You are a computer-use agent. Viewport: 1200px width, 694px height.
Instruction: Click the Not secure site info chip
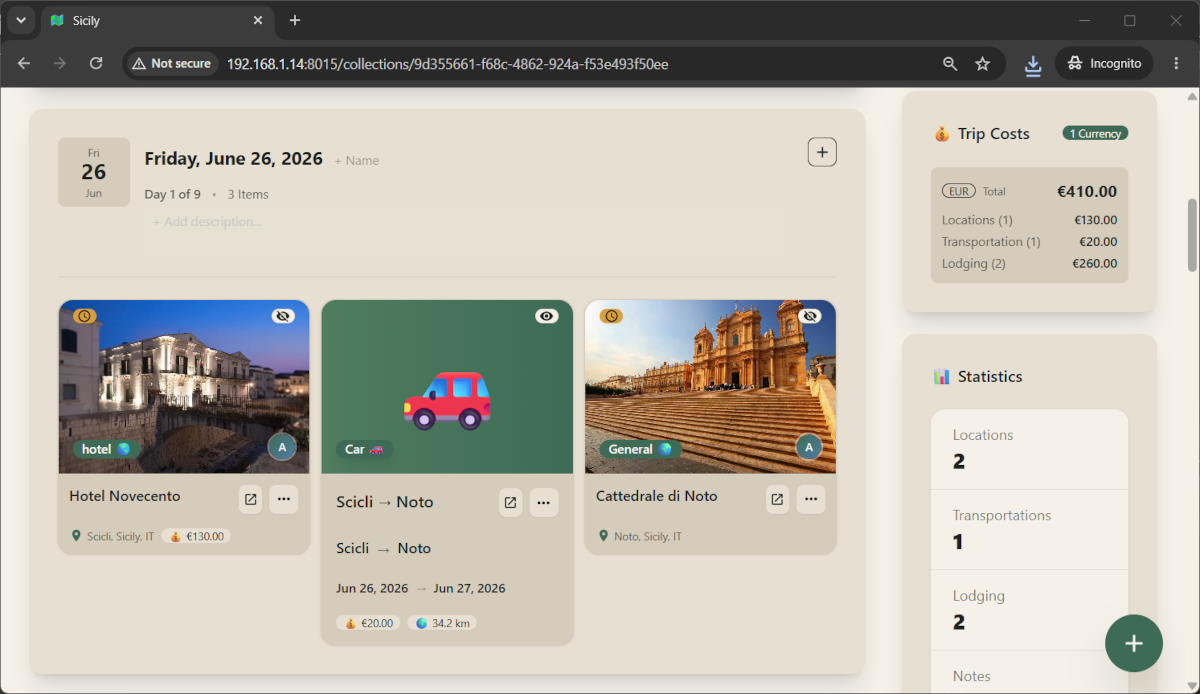[172, 63]
